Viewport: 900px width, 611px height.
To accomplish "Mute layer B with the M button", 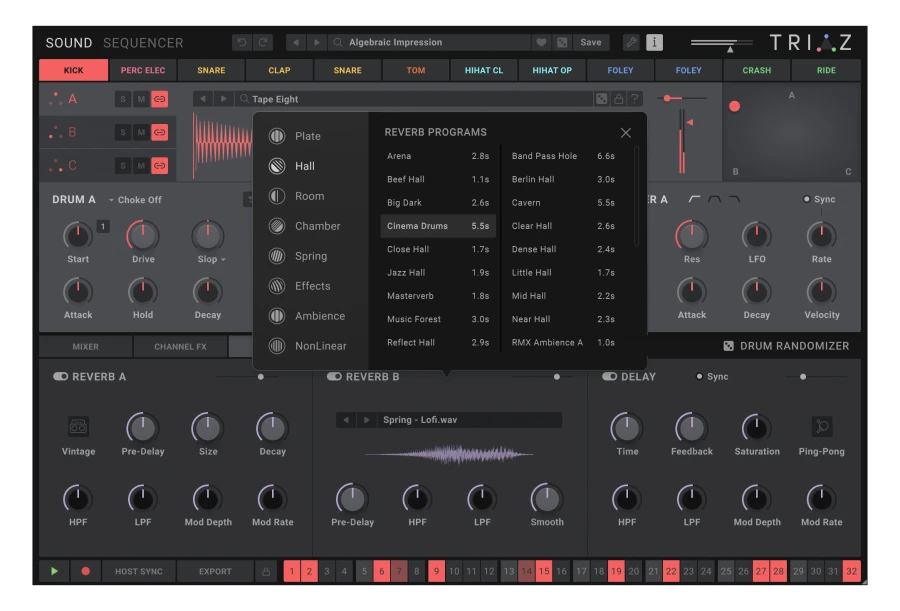I will 141,133.
